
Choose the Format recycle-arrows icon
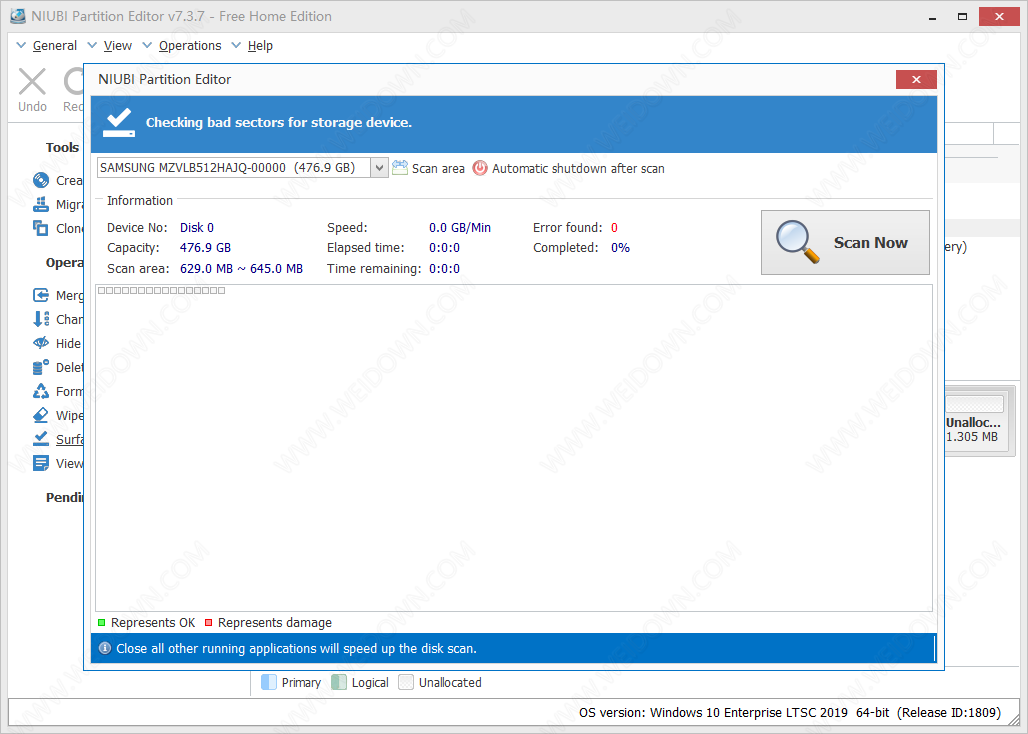point(41,391)
